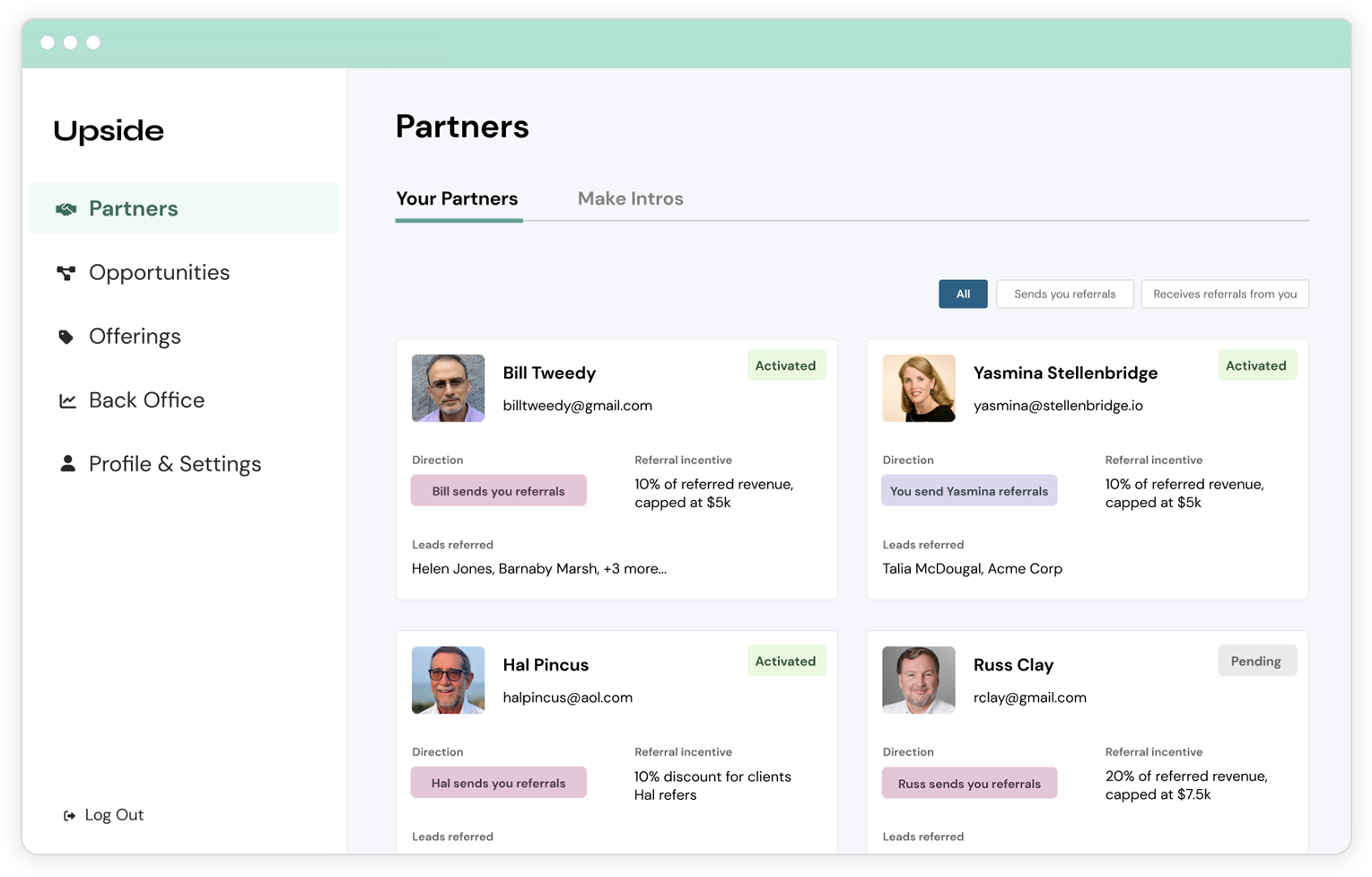
Task: Click the rclay@gmail.com email address
Action: pyautogui.click(x=1029, y=697)
